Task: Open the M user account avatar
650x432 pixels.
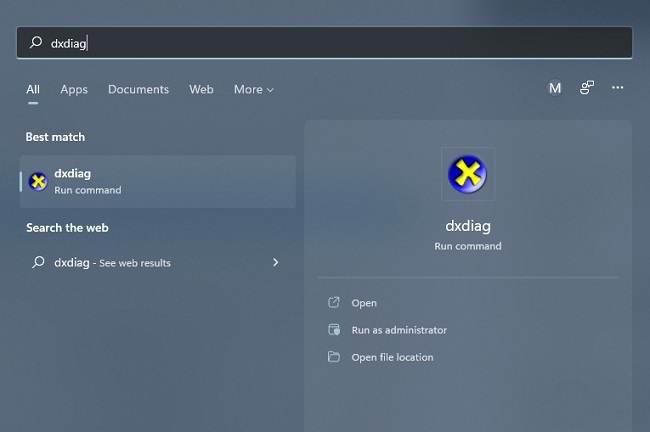Action: tap(555, 88)
